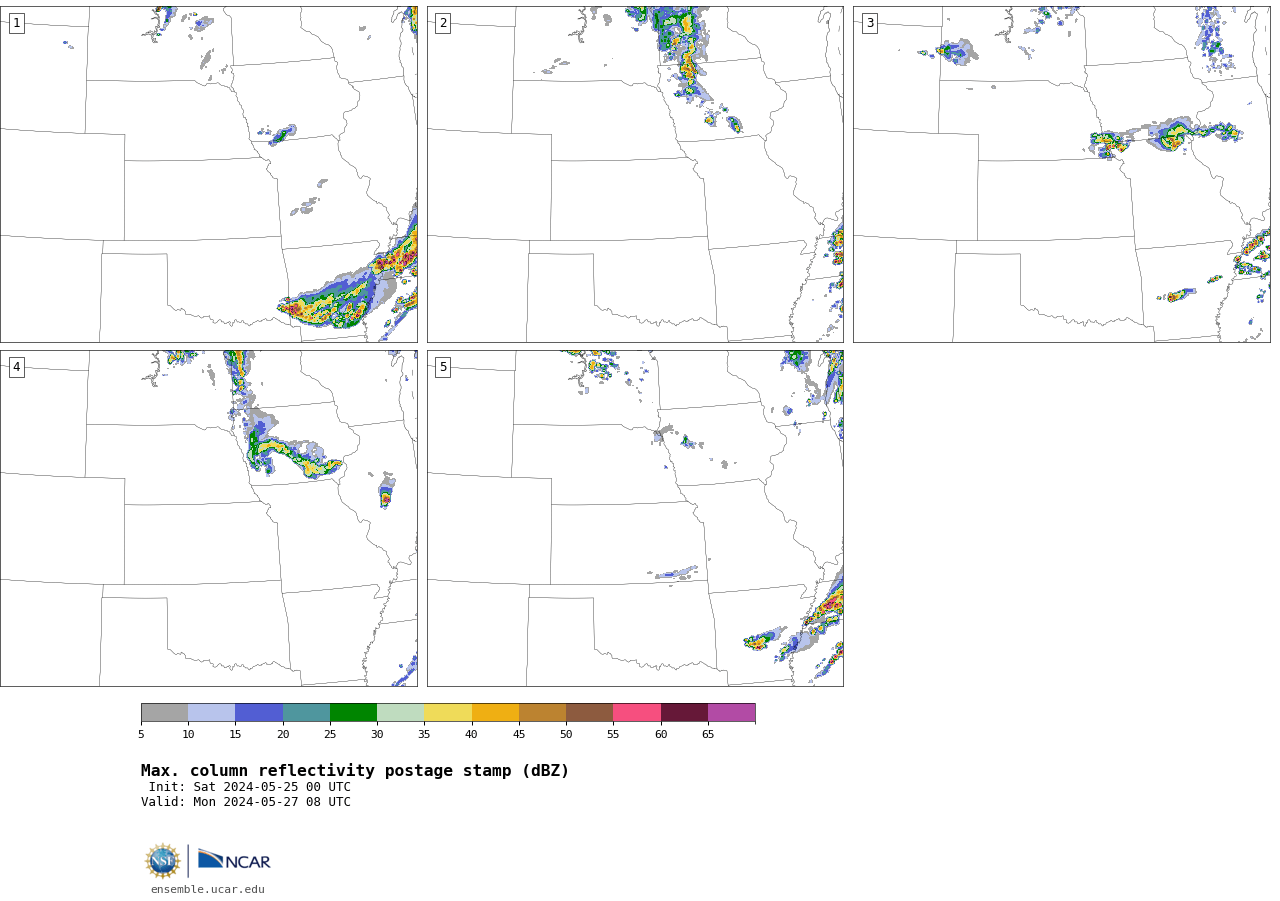Click the light blue 10-15 dBZ swatch
Viewport: 1280px width, 901px height.
click(212, 713)
